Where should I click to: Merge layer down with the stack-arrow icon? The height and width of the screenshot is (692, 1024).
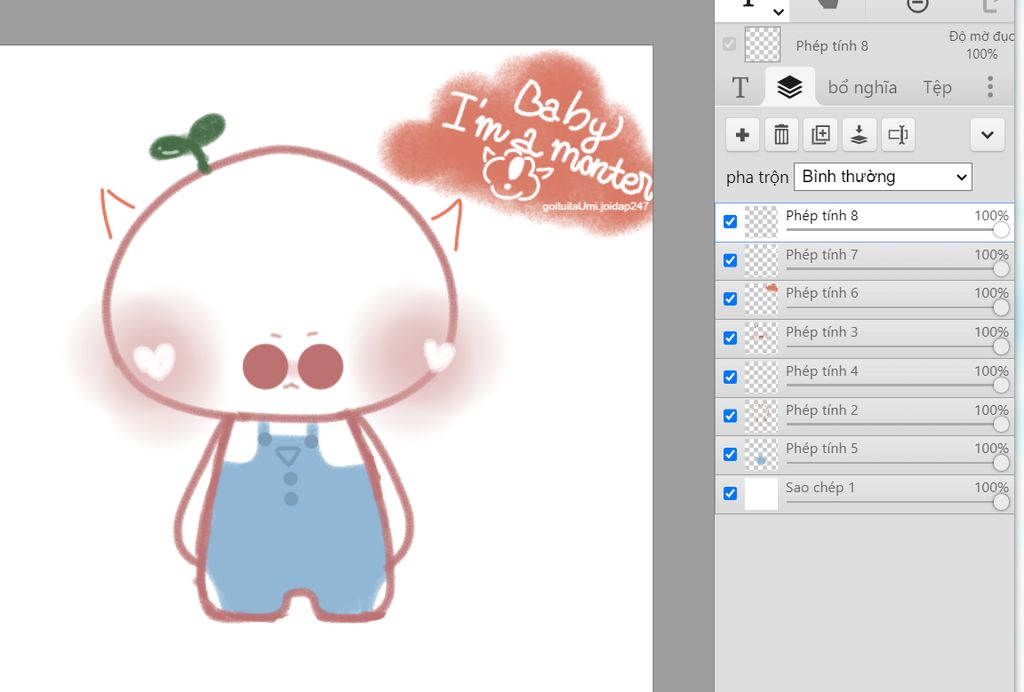[x=859, y=135]
